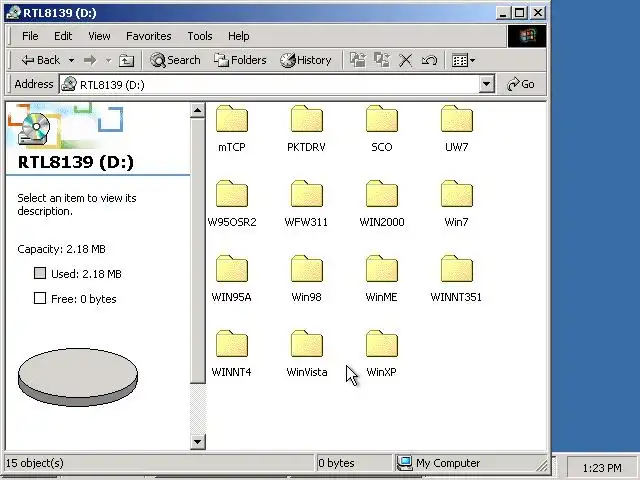Select the WinVista folder icon

pyautogui.click(x=307, y=344)
